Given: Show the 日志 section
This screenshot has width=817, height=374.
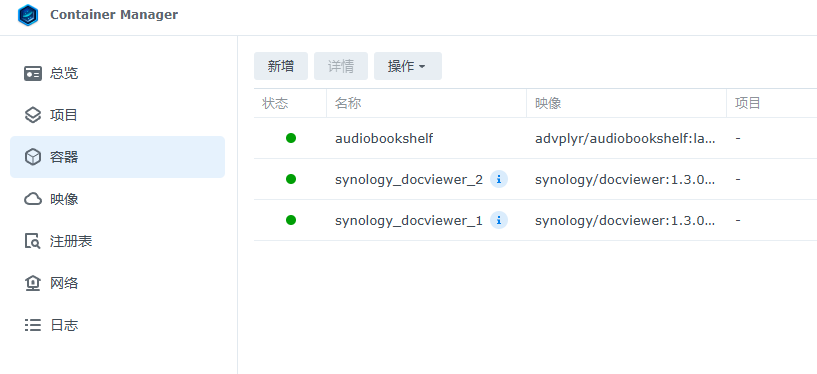Looking at the screenshot, I should [117, 326].
